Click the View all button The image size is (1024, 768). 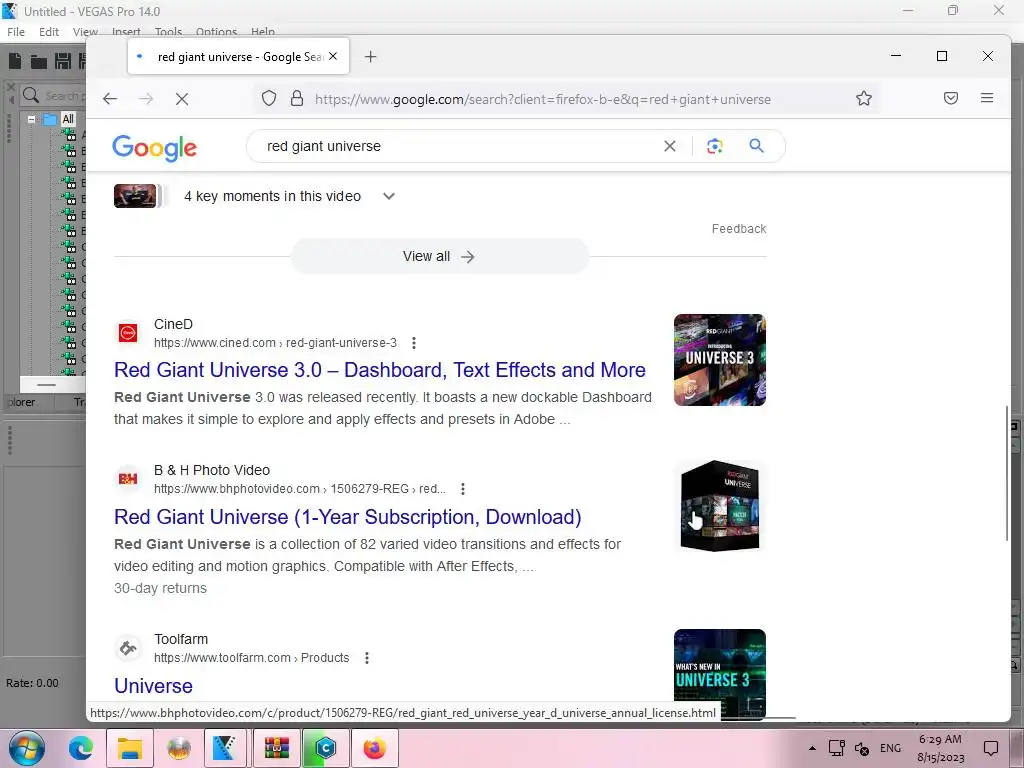pos(439,257)
